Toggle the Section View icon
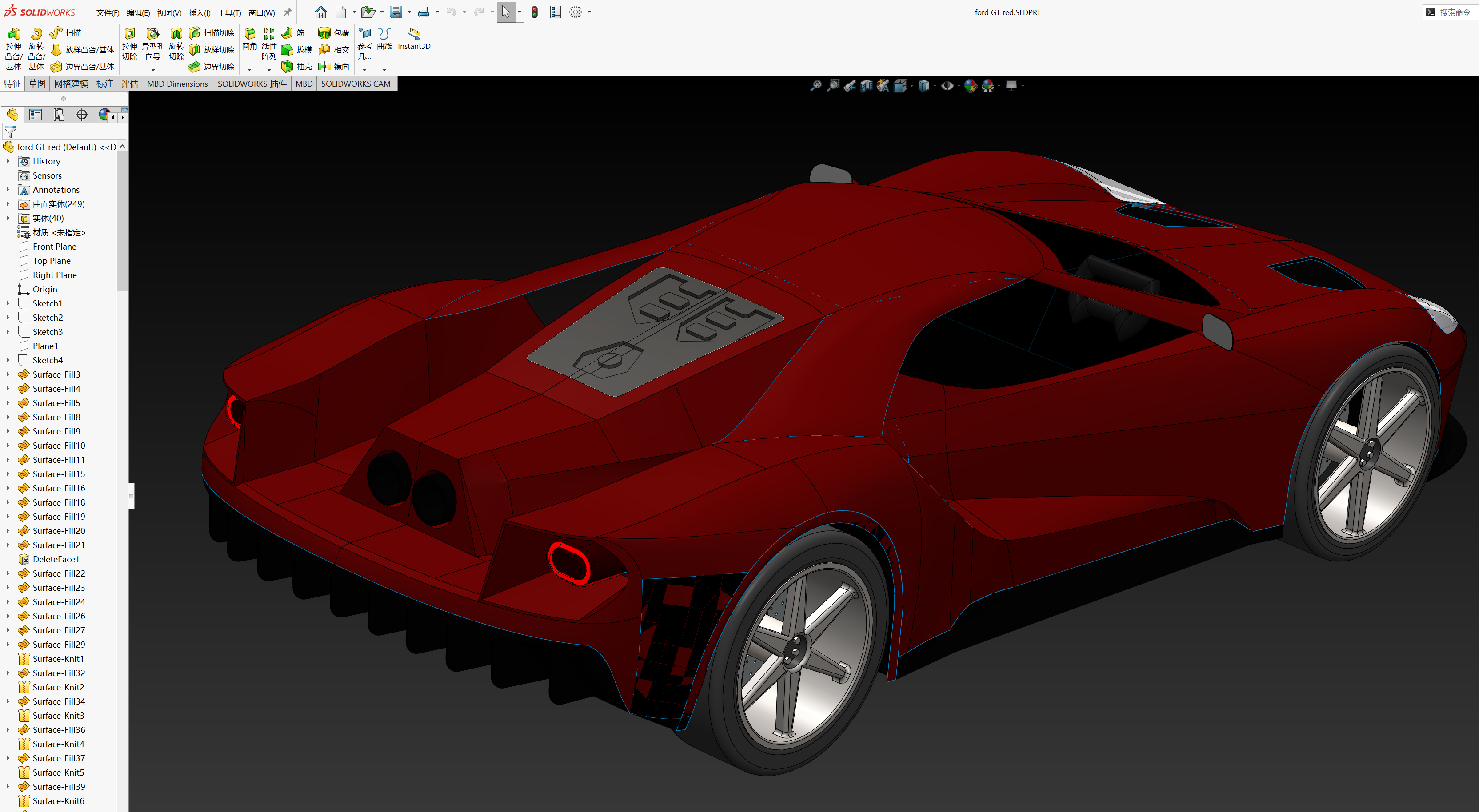 [867, 85]
